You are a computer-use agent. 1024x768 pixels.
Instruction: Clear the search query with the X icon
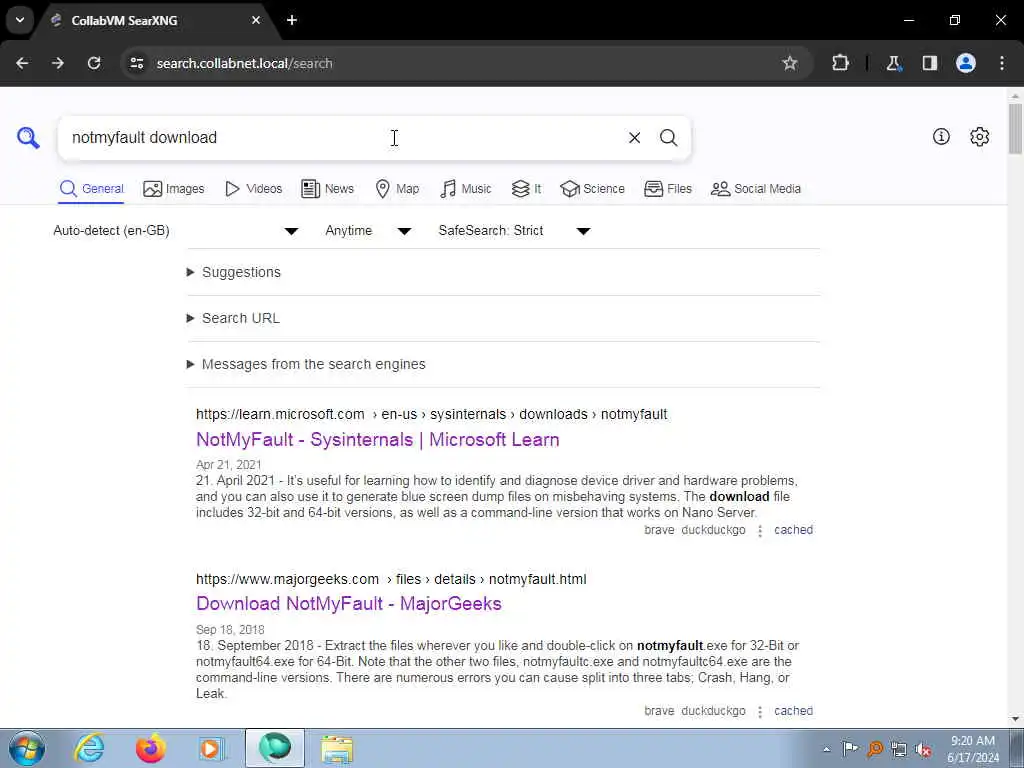coord(634,138)
